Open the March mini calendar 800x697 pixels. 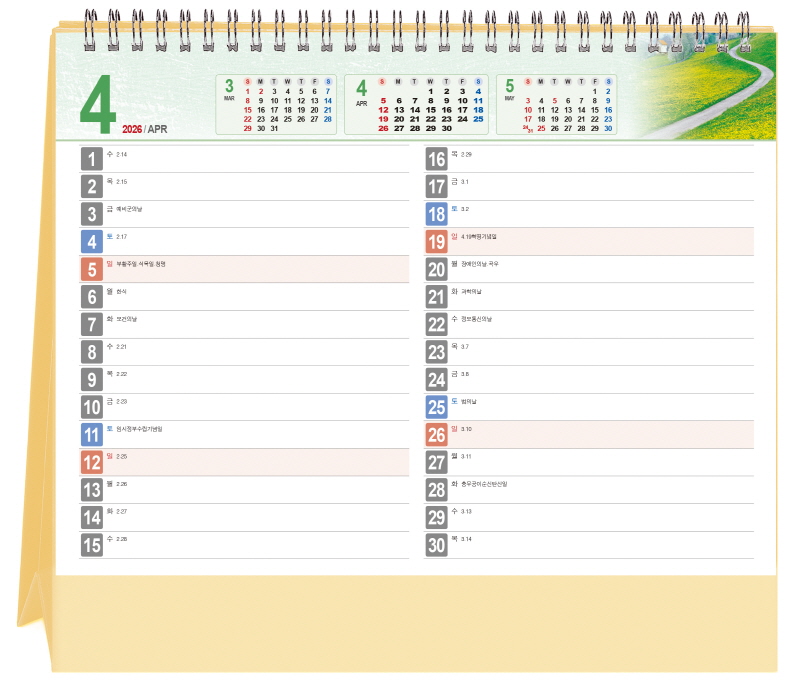click(x=278, y=104)
